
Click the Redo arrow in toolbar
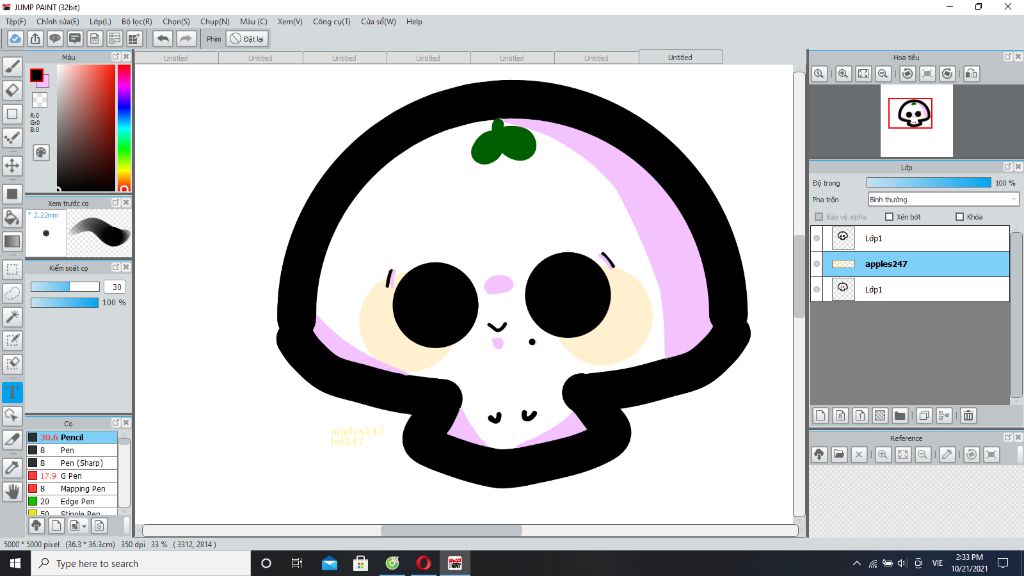[x=186, y=39]
